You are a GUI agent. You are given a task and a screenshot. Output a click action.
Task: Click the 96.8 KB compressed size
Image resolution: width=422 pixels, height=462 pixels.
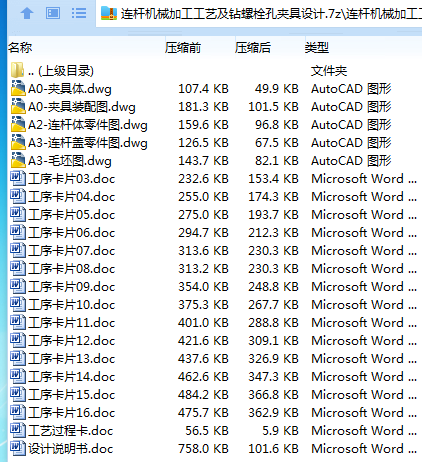point(277,125)
